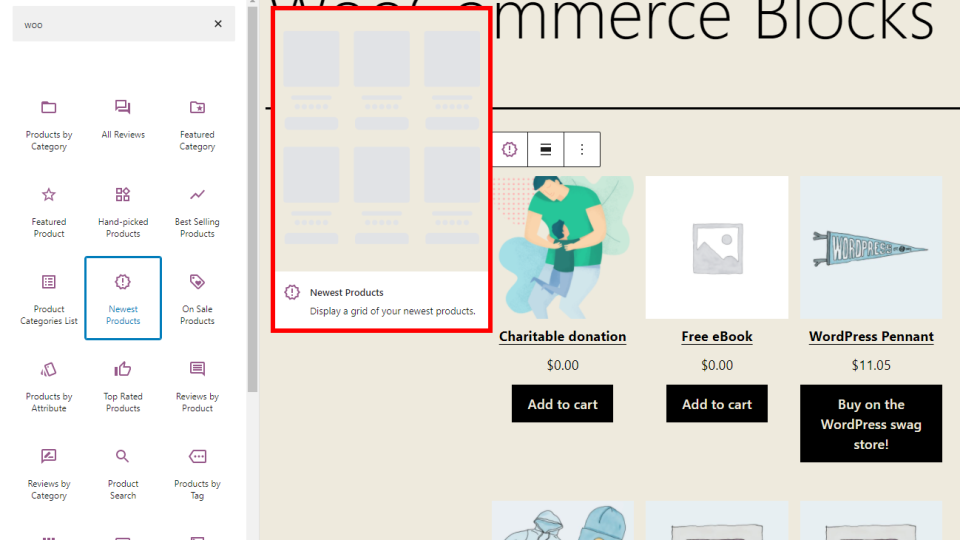Click the Charitable donation product image
This screenshot has width=960, height=540.
tap(562, 247)
